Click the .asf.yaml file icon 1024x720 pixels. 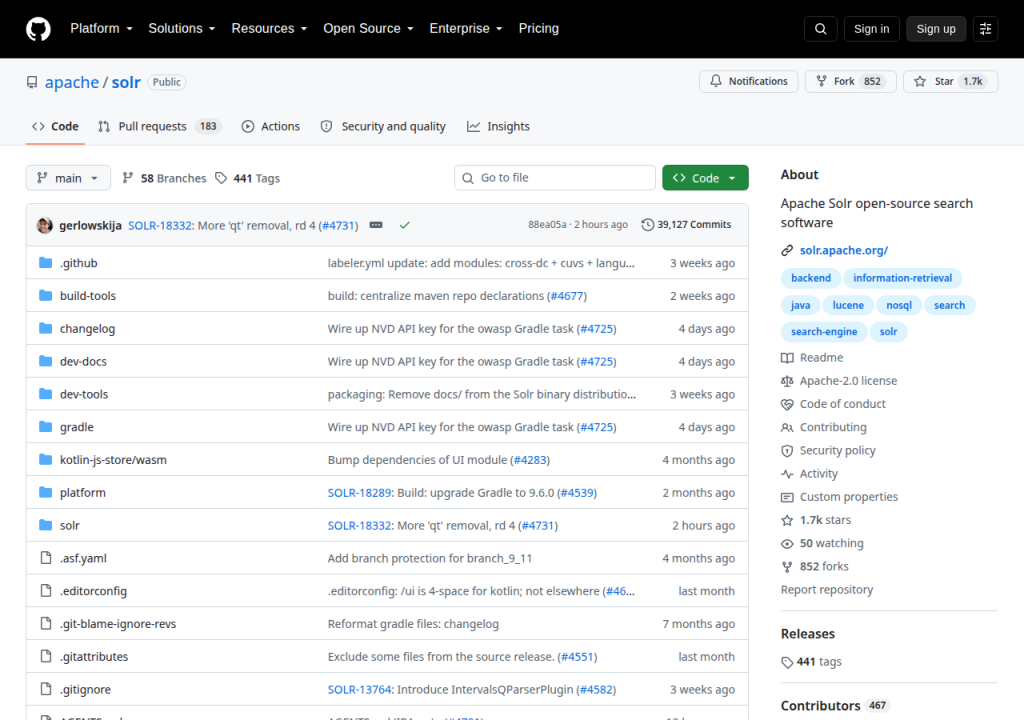pos(46,557)
